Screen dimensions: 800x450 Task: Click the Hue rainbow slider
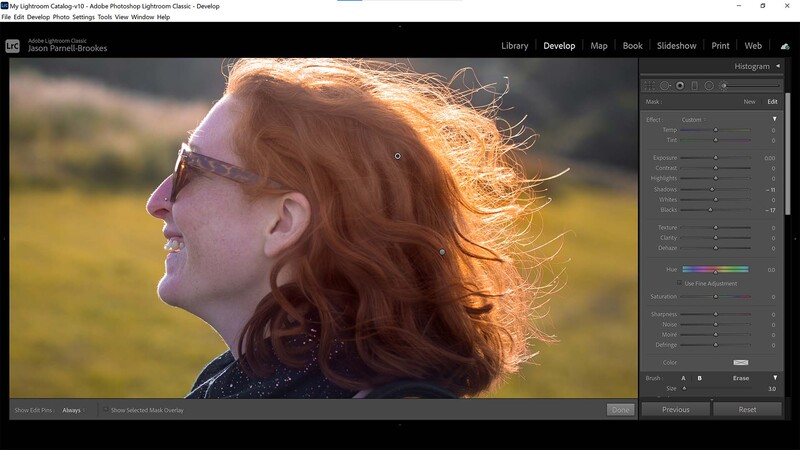(715, 269)
